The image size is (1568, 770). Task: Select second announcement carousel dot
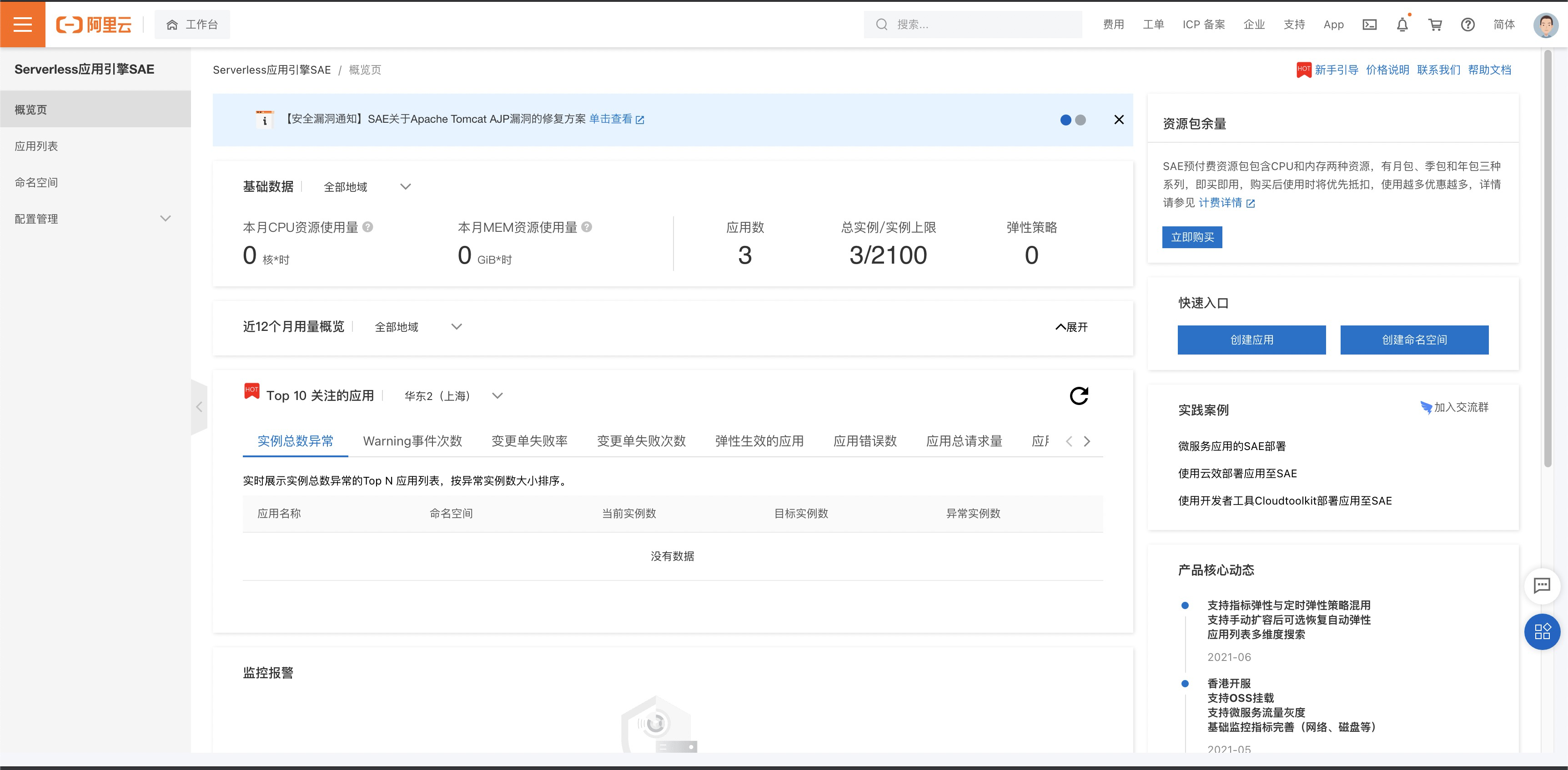tap(1081, 120)
